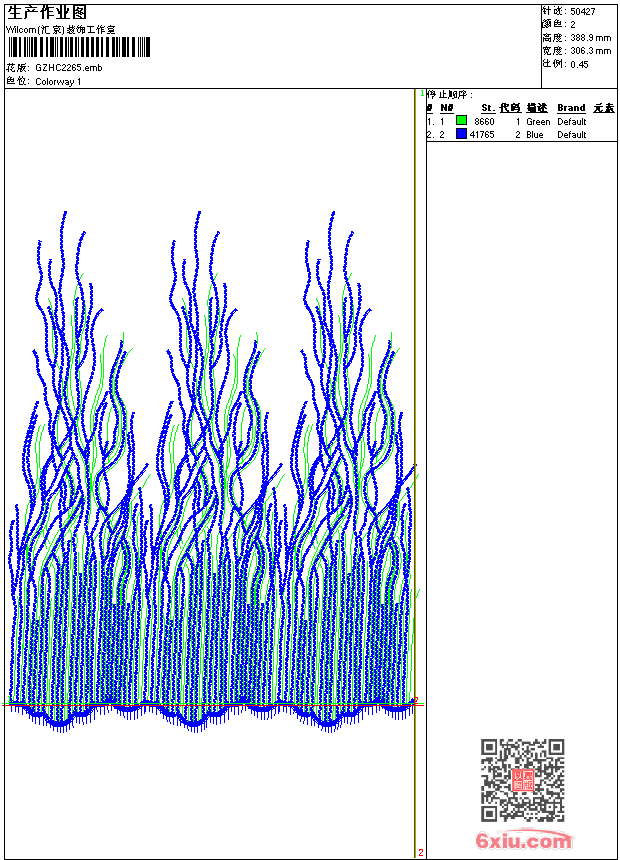Select the Blue thread row description
620x860 pixels.
[x=534, y=135]
